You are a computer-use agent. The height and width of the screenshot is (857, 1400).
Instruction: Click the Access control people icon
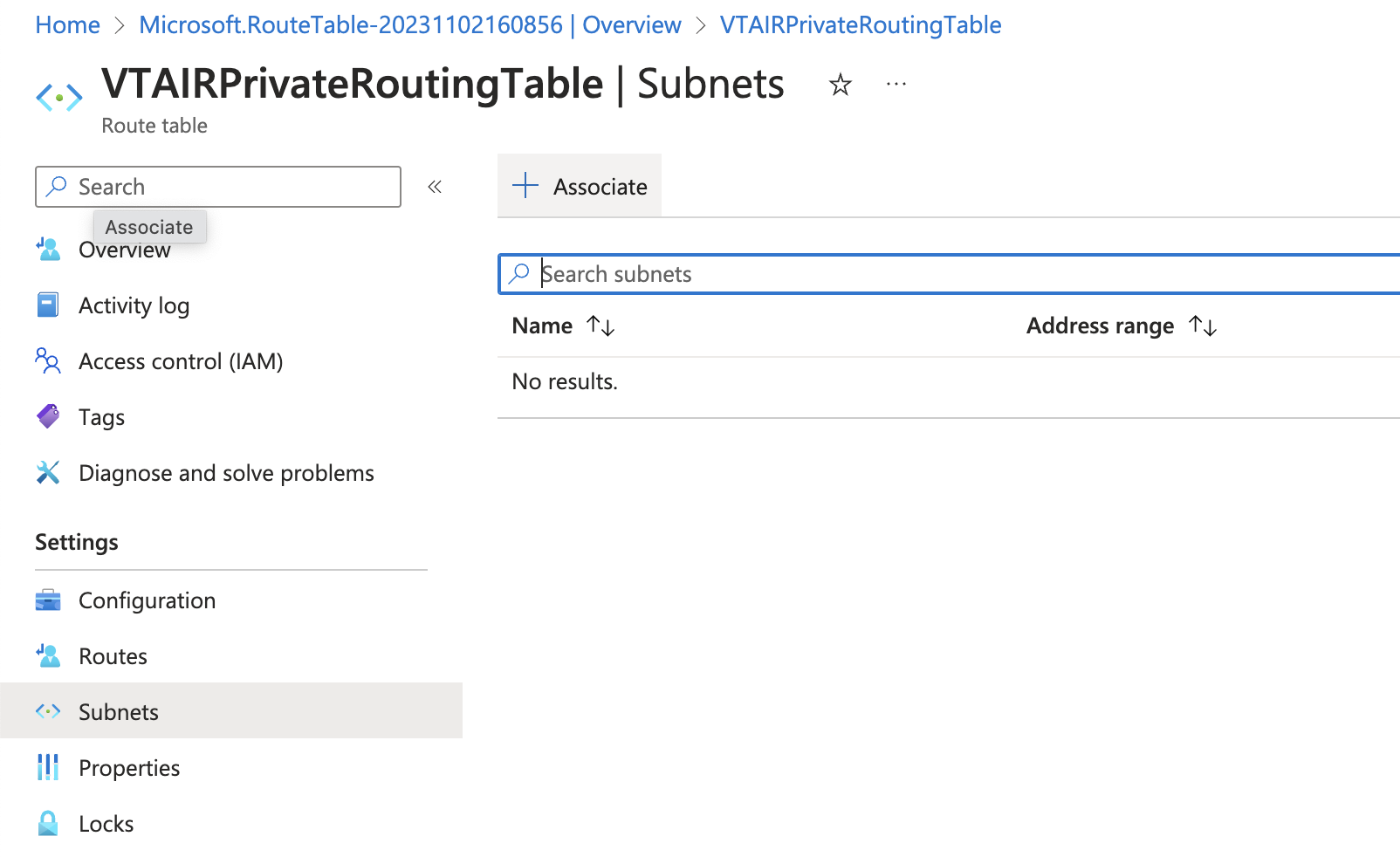point(48,361)
